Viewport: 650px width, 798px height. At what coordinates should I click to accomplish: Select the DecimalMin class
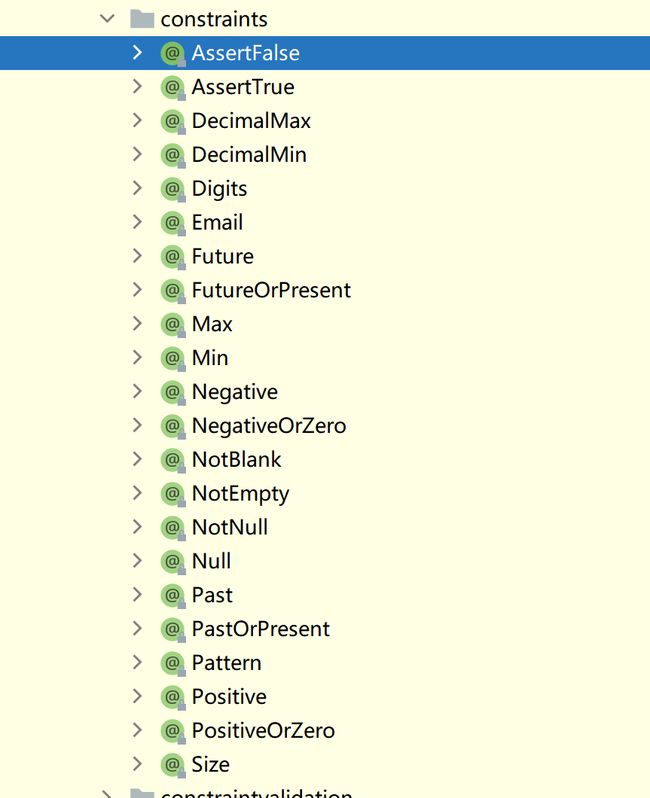click(249, 155)
